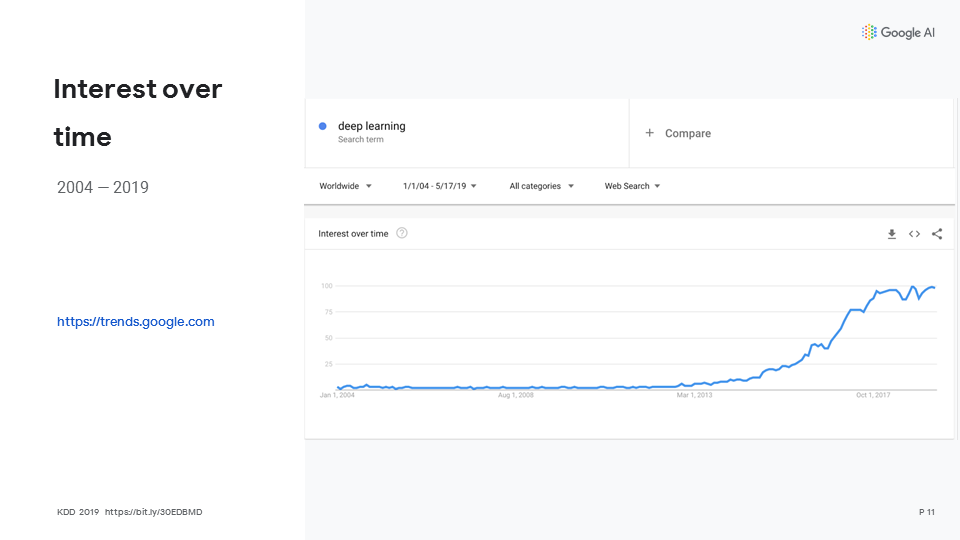960x540 pixels.
Task: Click the Jan 1, 2004 axis label
Action: click(337, 395)
